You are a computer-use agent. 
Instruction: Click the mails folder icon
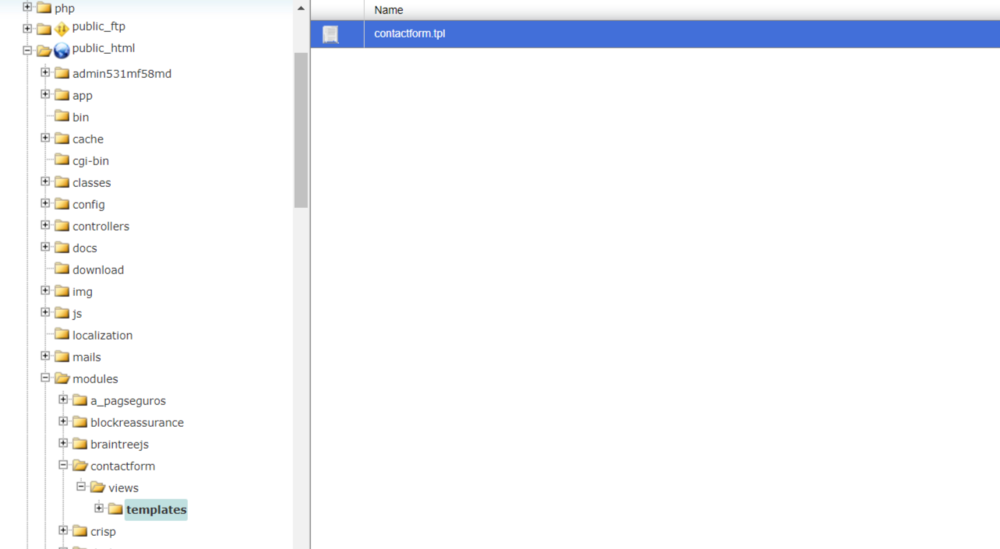pos(62,356)
